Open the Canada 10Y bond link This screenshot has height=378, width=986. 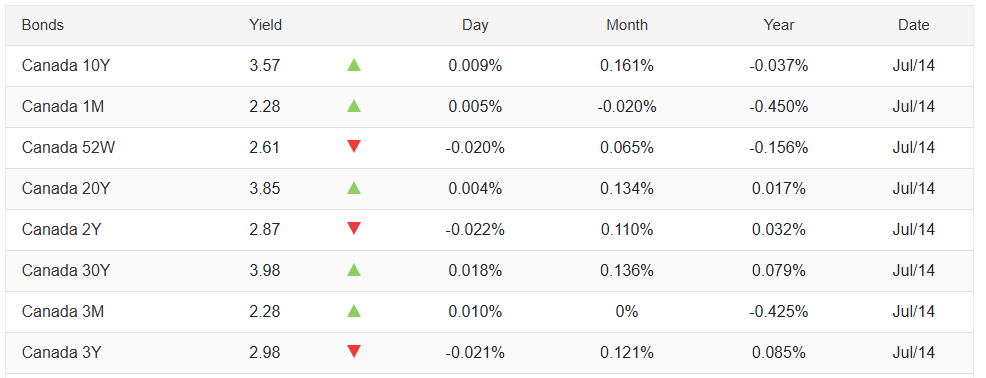(x=66, y=65)
